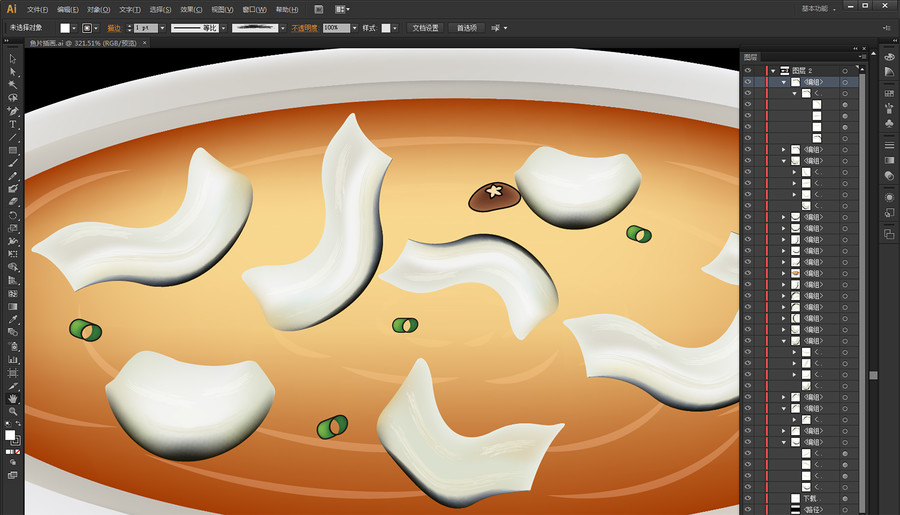
Task: Hide the highlighted 编组 group
Action: tap(747, 82)
